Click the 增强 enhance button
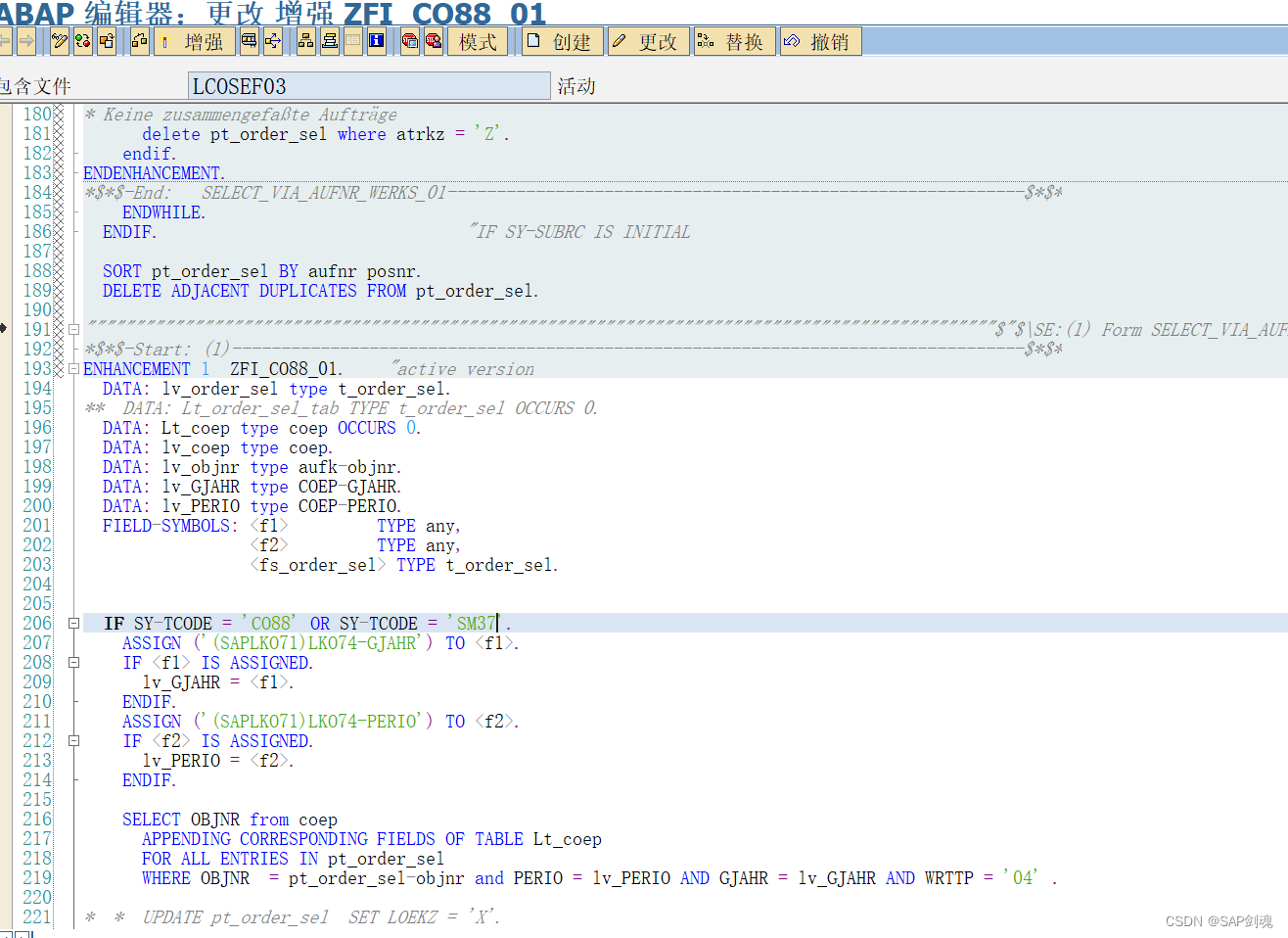Image resolution: width=1288 pixels, height=938 pixels. pos(194,41)
